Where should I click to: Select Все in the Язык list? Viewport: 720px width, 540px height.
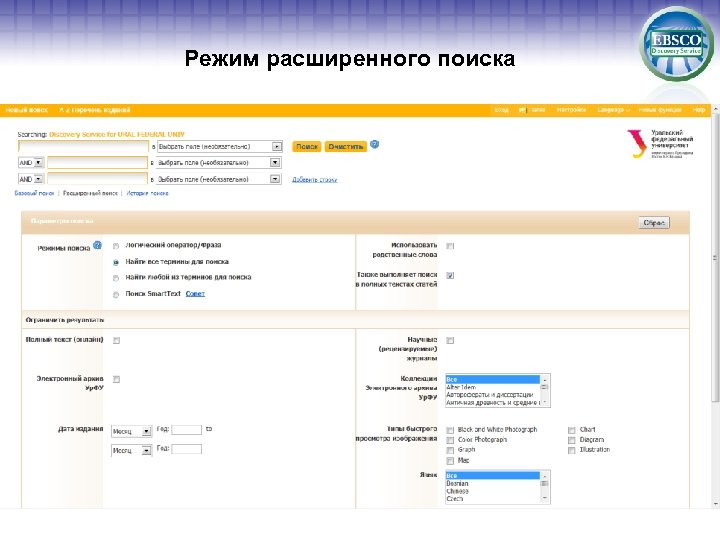493,476
